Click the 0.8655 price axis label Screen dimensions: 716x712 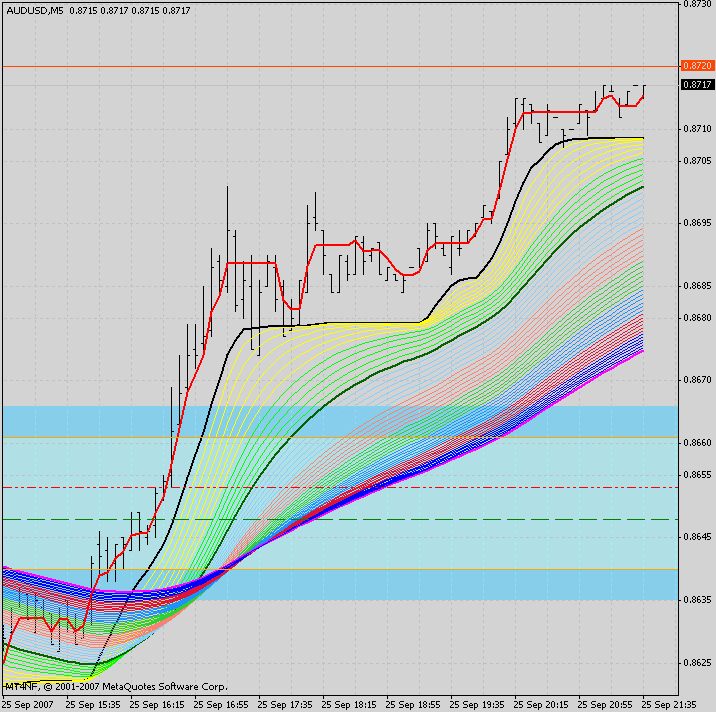[697, 475]
